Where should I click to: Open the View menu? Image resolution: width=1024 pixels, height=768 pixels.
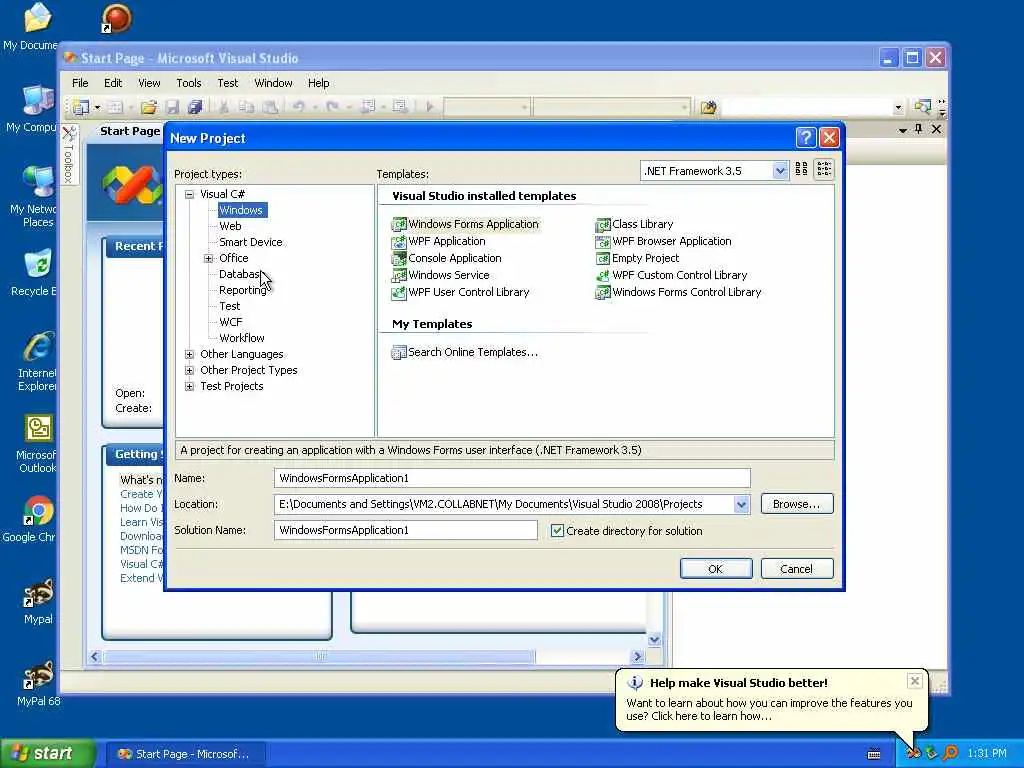click(x=149, y=83)
